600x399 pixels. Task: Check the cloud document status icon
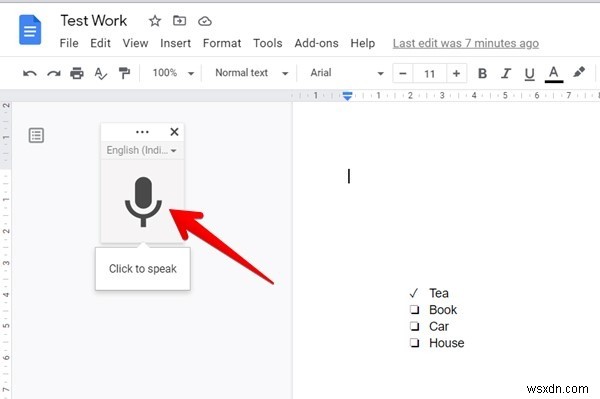pos(205,21)
